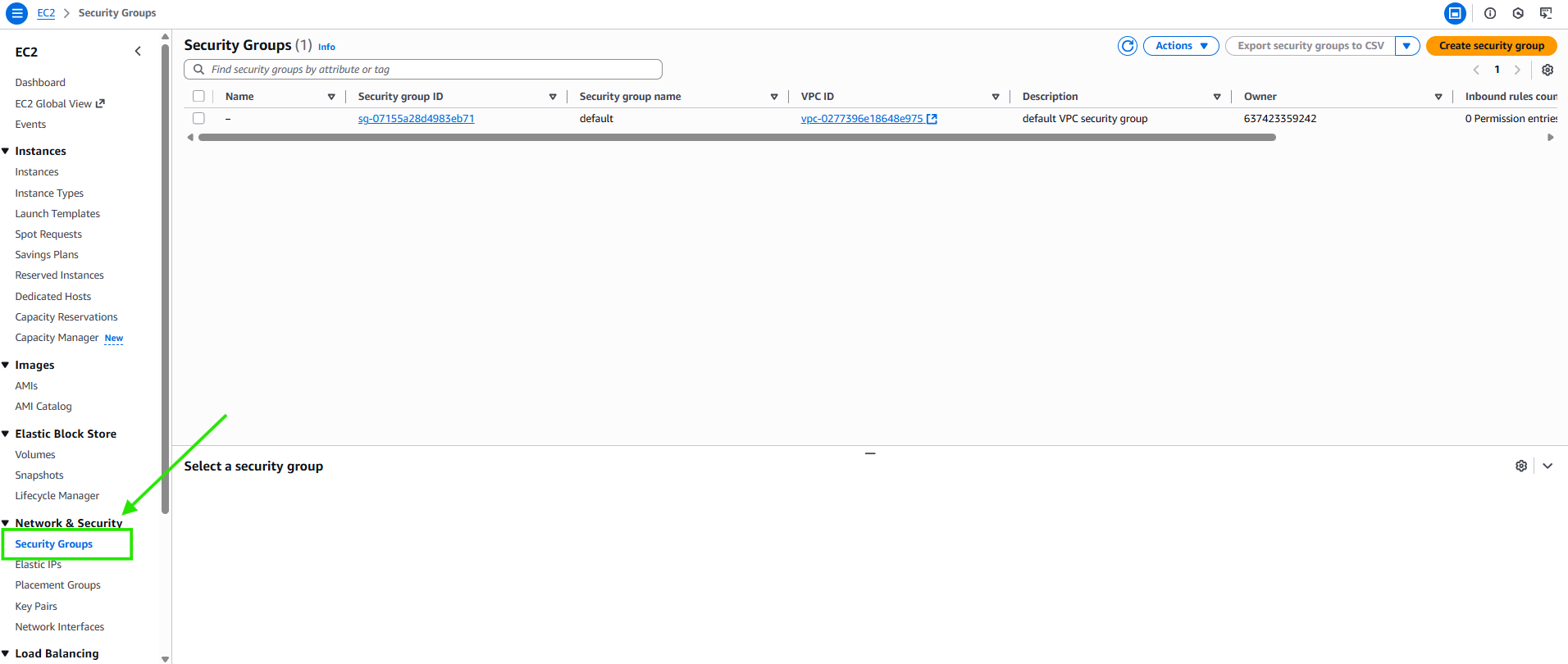The height and width of the screenshot is (664, 1568).
Task: Sort by Name column arrow
Action: (331, 97)
